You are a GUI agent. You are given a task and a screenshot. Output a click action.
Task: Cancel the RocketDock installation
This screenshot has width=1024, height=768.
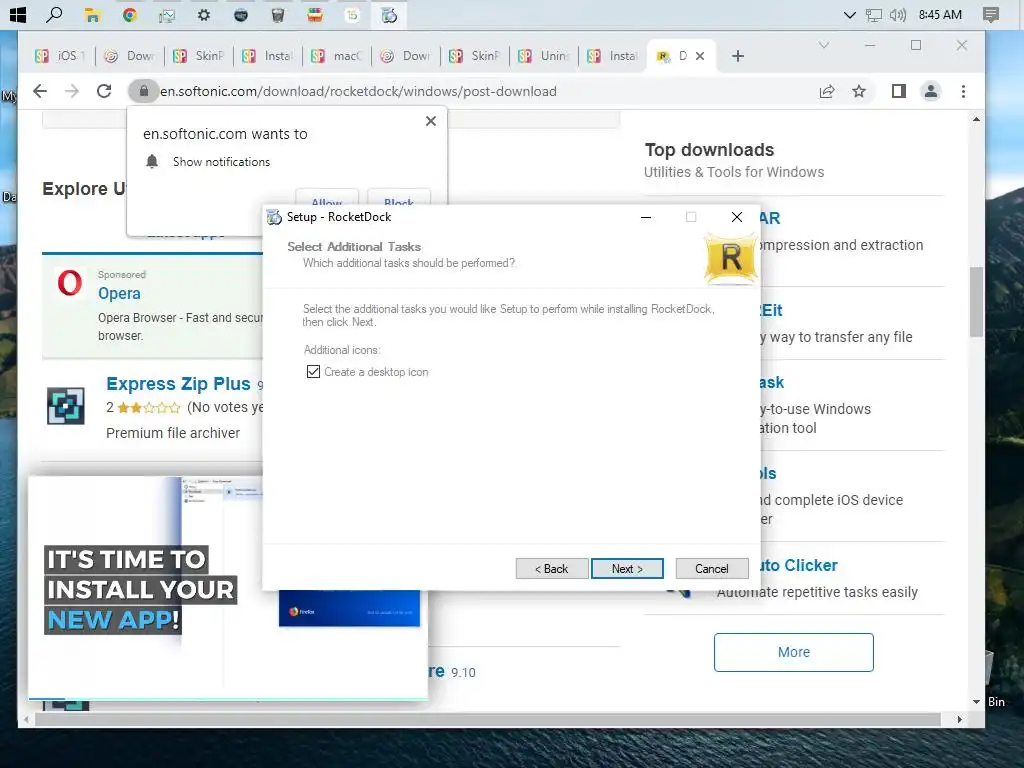712,569
